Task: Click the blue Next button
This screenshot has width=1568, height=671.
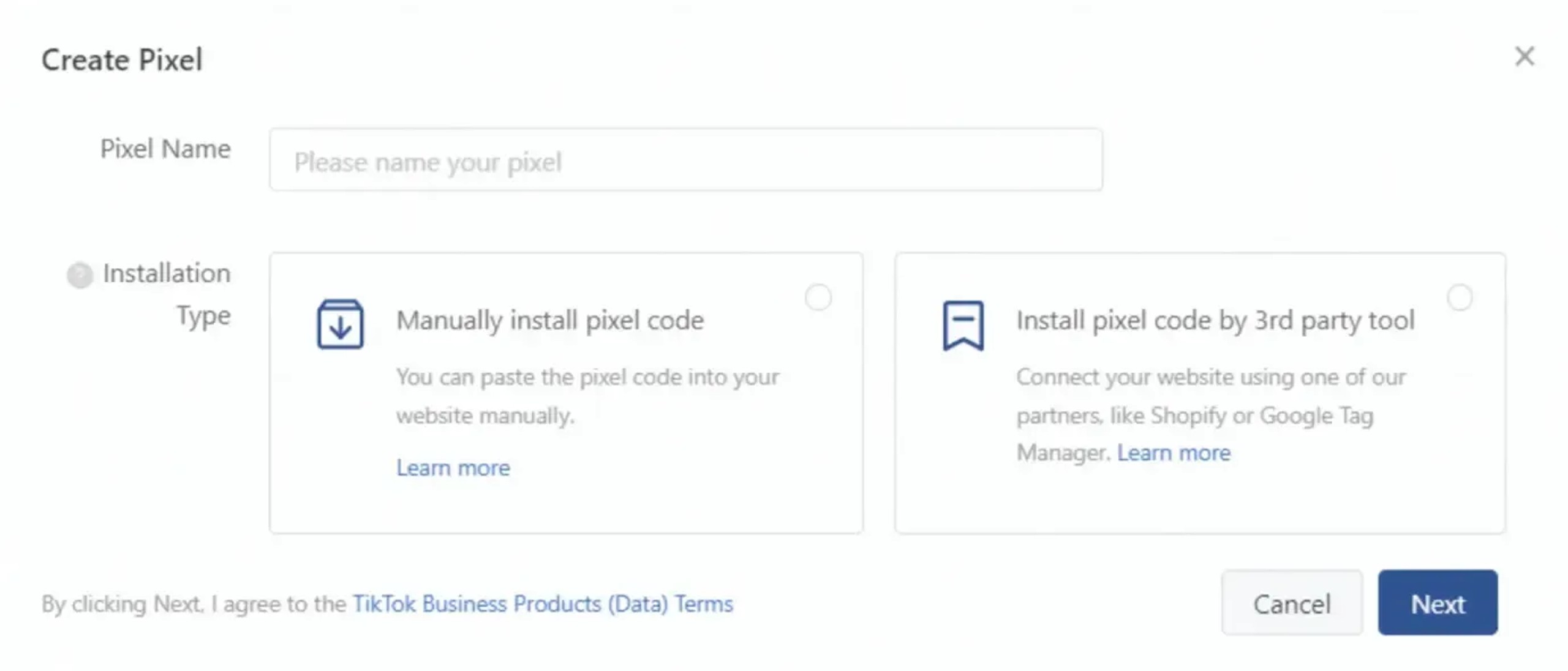Action: pos(1438,602)
